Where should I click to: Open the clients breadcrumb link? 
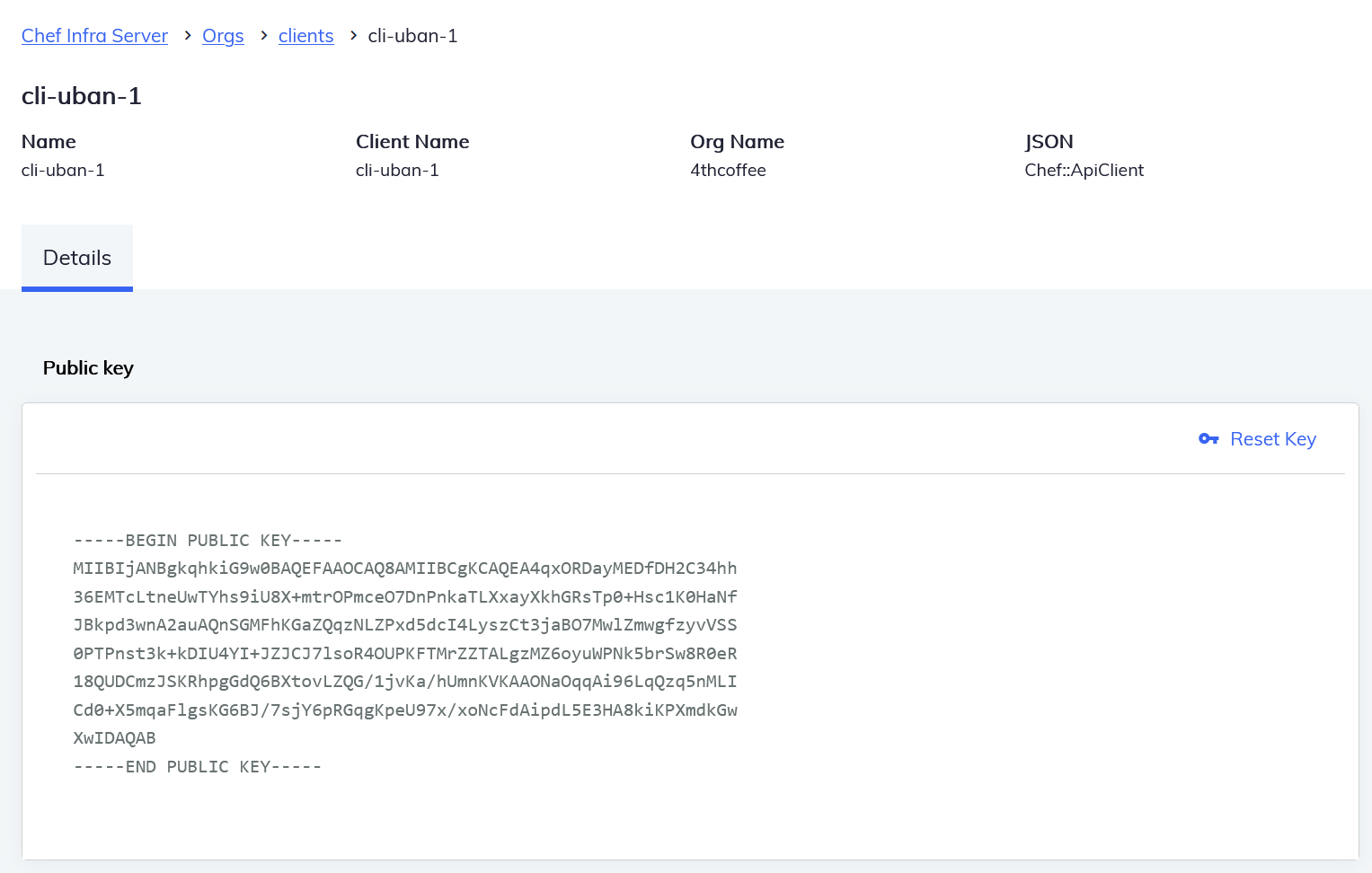[x=305, y=36]
